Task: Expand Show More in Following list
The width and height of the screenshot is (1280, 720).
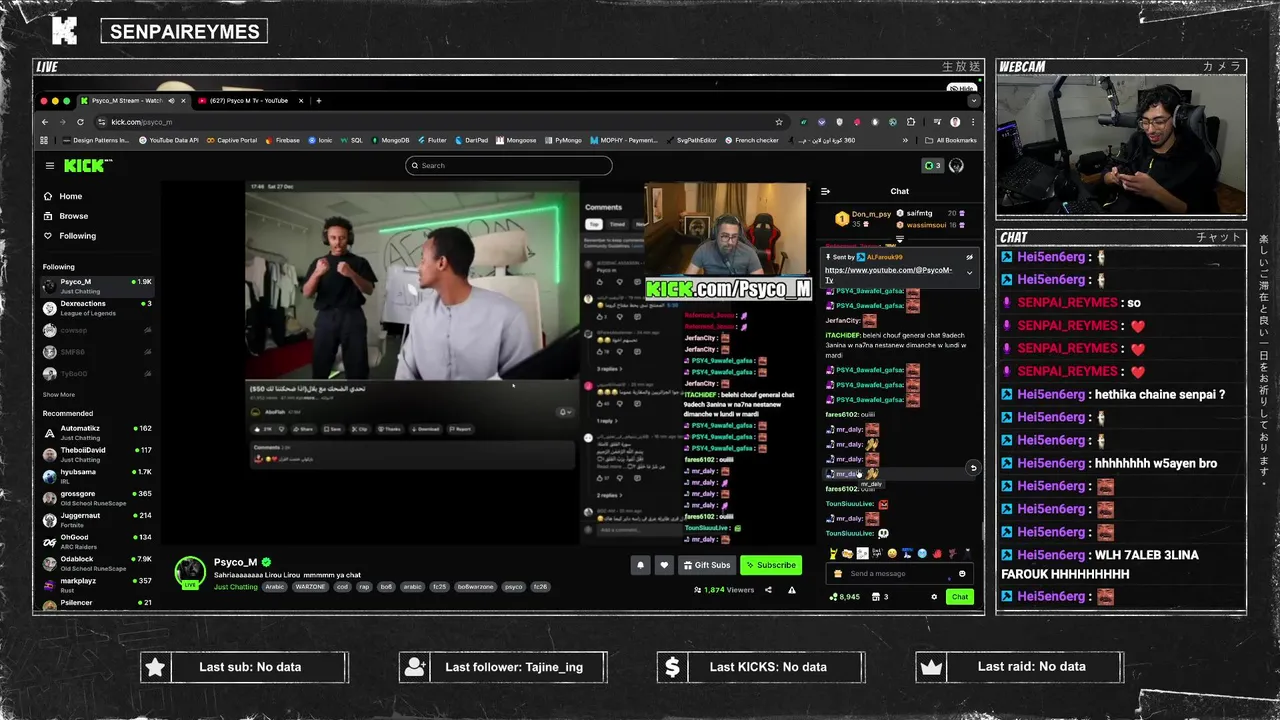Action: tap(59, 395)
